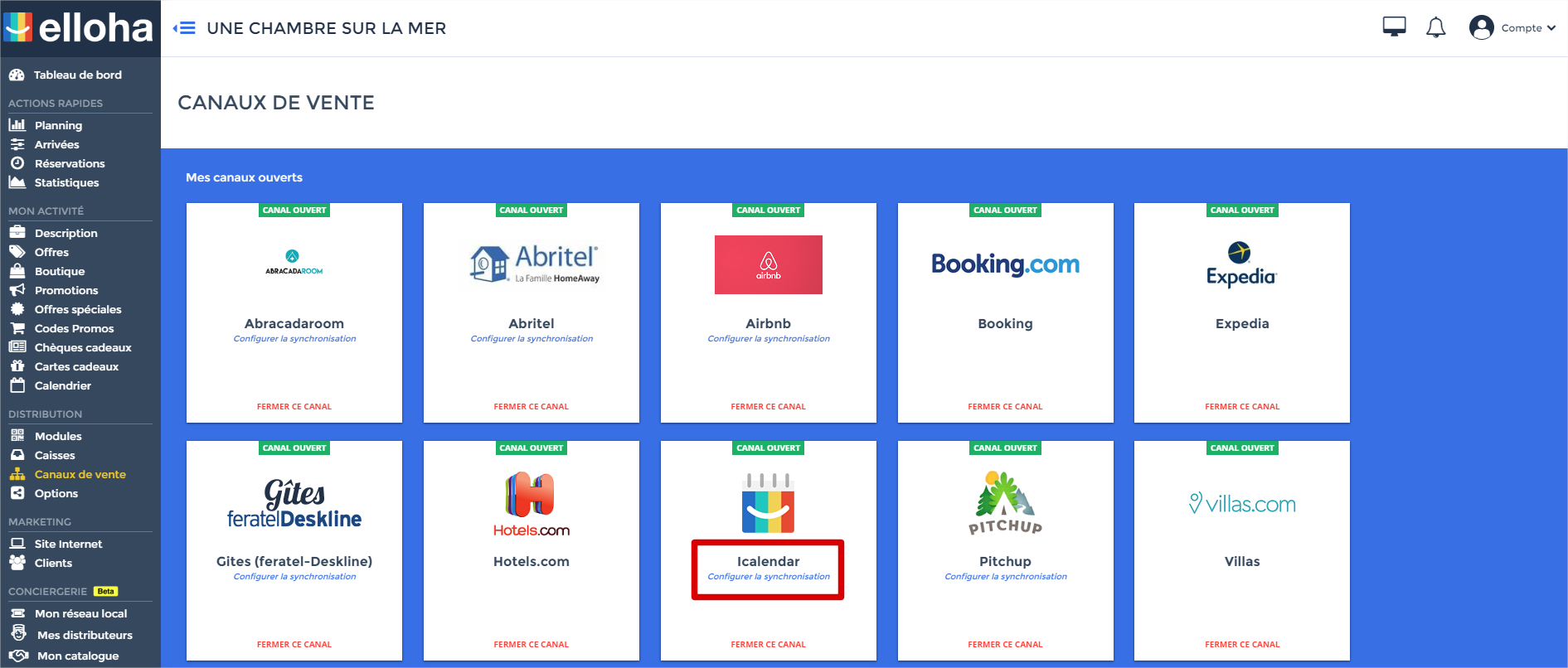Configure Abracadaroom synchronisation link
The image size is (1568, 668).
click(x=294, y=339)
